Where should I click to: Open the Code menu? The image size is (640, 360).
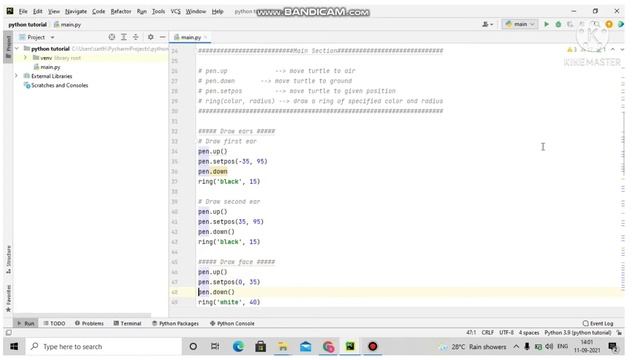point(98,11)
